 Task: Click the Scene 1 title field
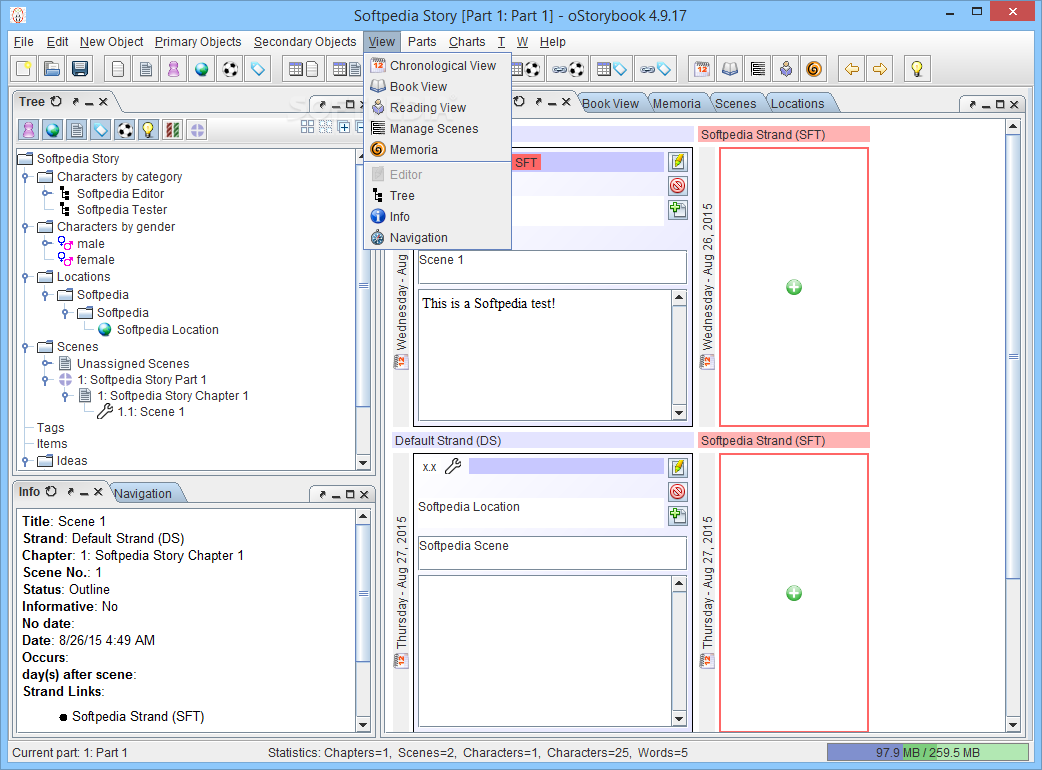552,267
